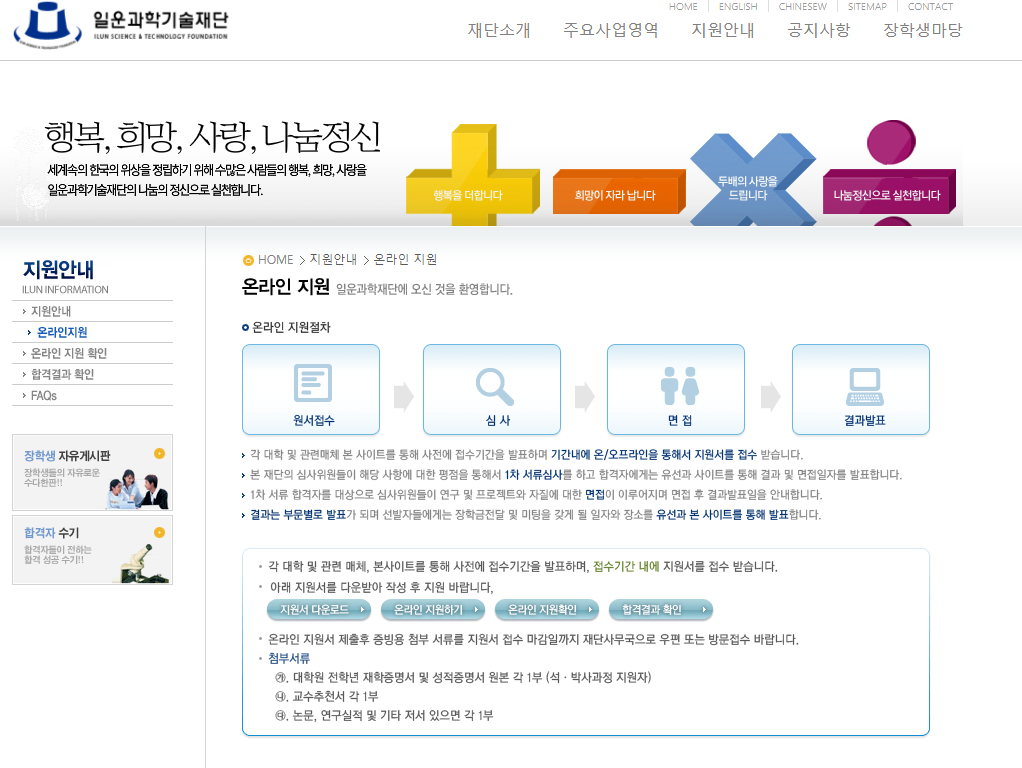Screen dimensions: 1022x768
Task: Expand 온라인 지원 확인 sidebar entry
Action: [70, 353]
